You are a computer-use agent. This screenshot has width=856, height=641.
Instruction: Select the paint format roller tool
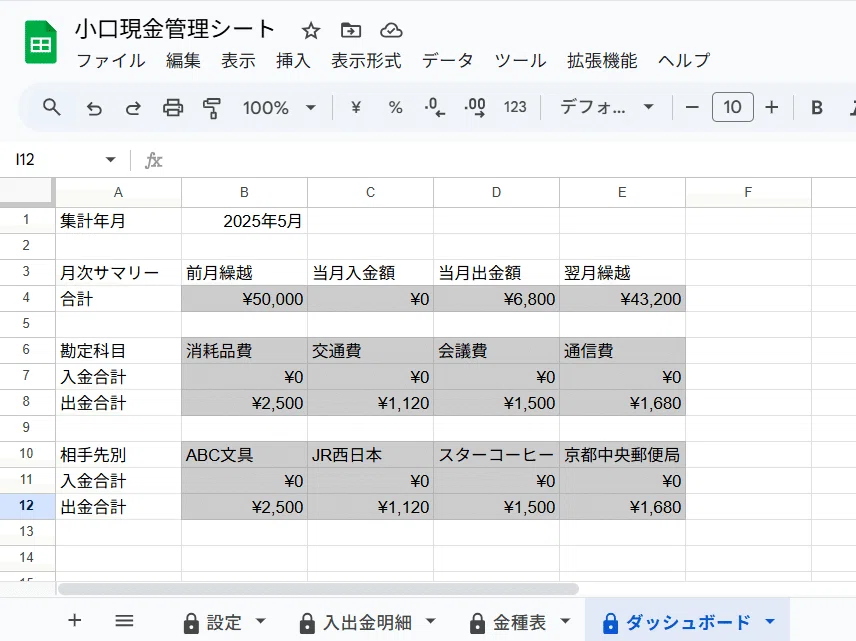click(x=212, y=107)
